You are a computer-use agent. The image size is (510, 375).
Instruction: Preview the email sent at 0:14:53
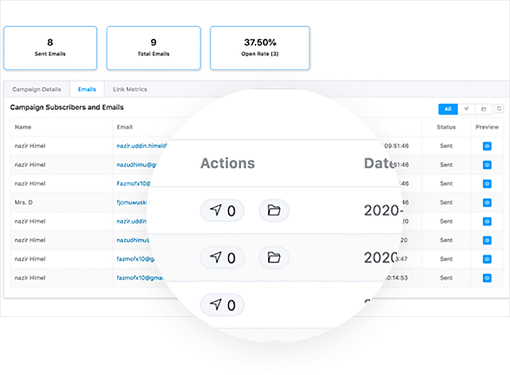tap(487, 278)
